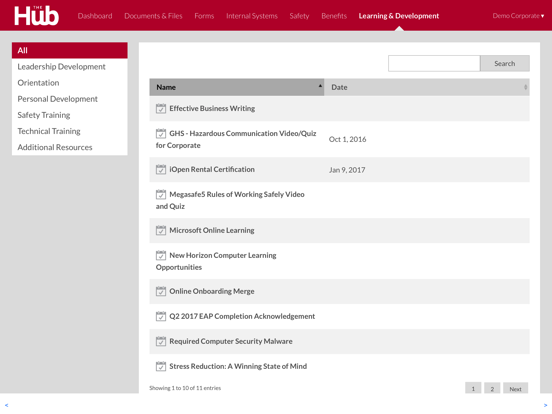This screenshot has height=414, width=552.
Task: Filter by Technical Training category
Action: (70, 131)
